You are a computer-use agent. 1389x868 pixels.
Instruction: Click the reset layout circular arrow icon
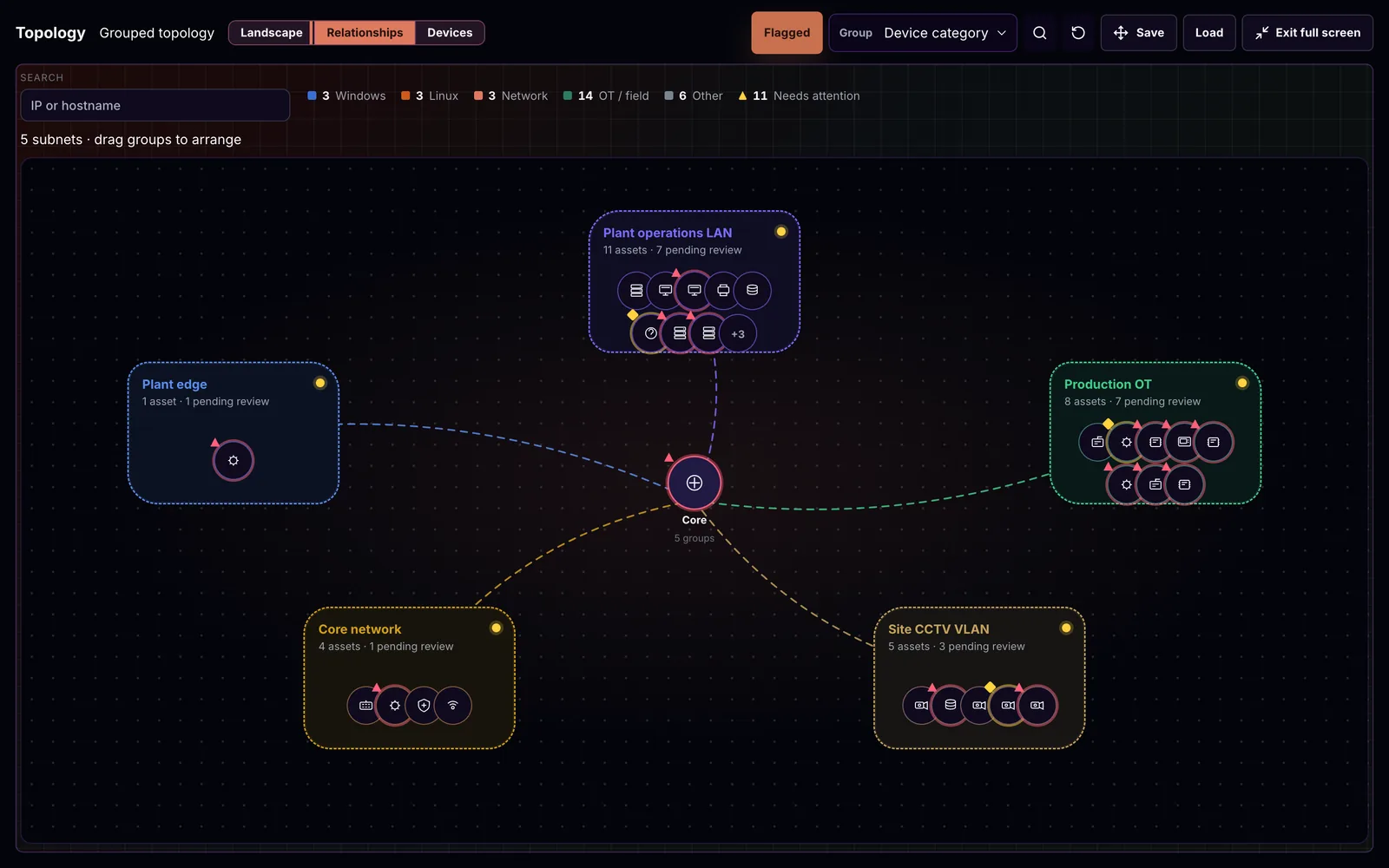click(1078, 33)
